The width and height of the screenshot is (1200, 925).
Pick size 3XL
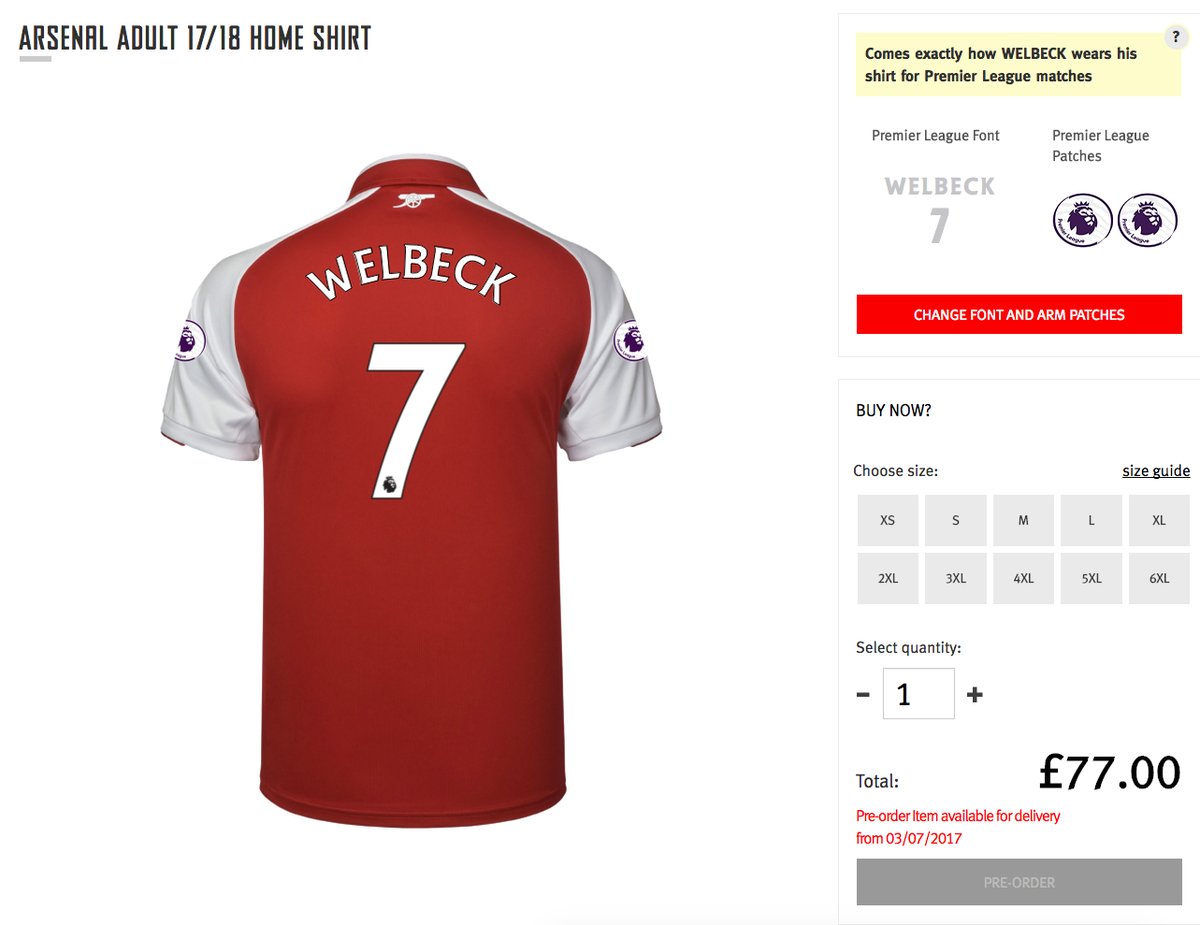click(x=956, y=579)
